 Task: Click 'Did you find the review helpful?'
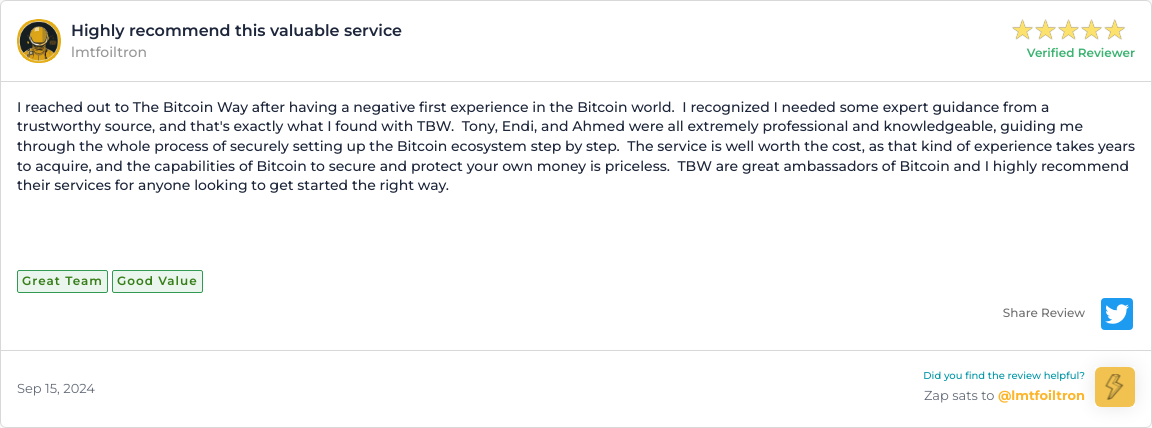tap(1003, 376)
